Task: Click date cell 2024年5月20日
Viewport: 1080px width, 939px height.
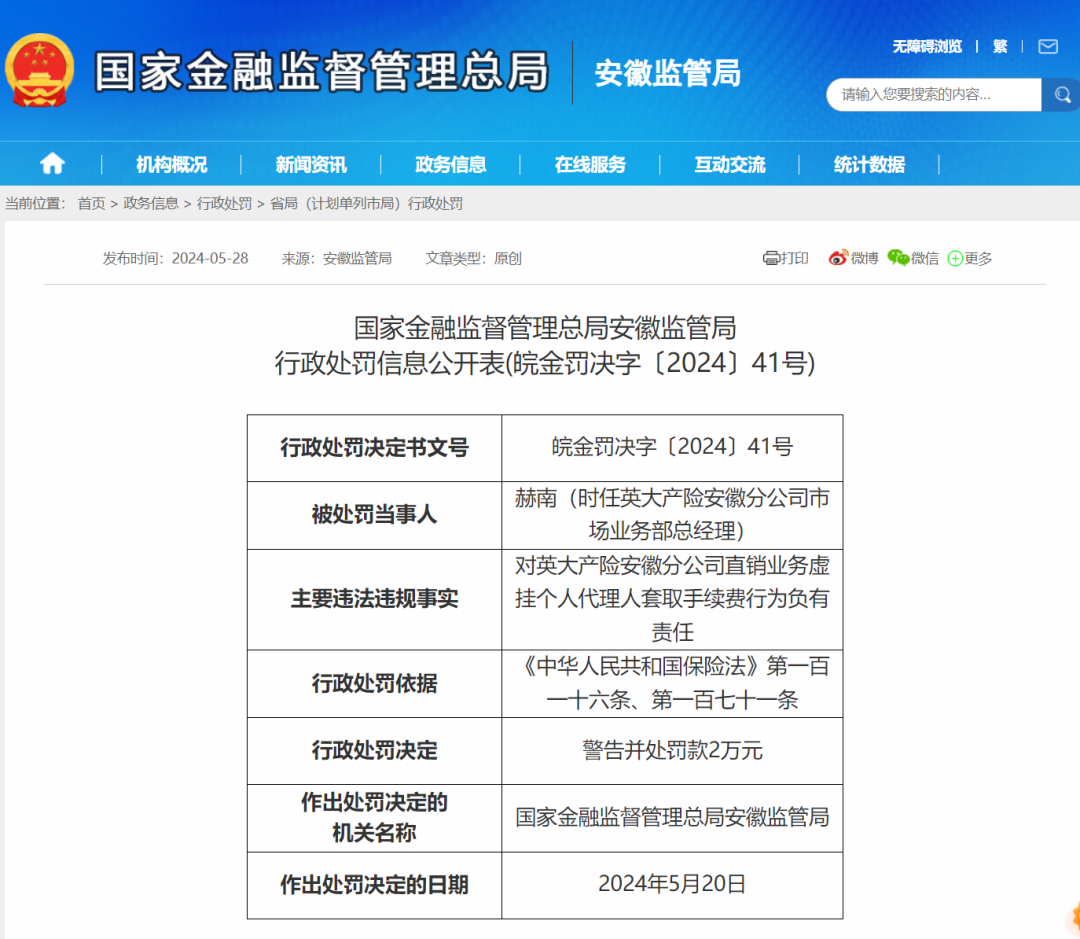Action: pos(672,884)
